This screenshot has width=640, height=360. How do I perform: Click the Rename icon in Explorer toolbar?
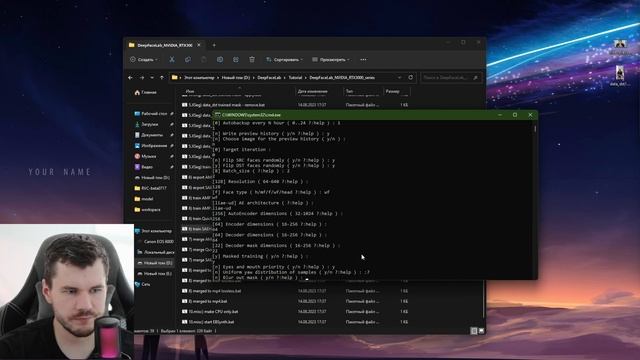click(x=220, y=60)
